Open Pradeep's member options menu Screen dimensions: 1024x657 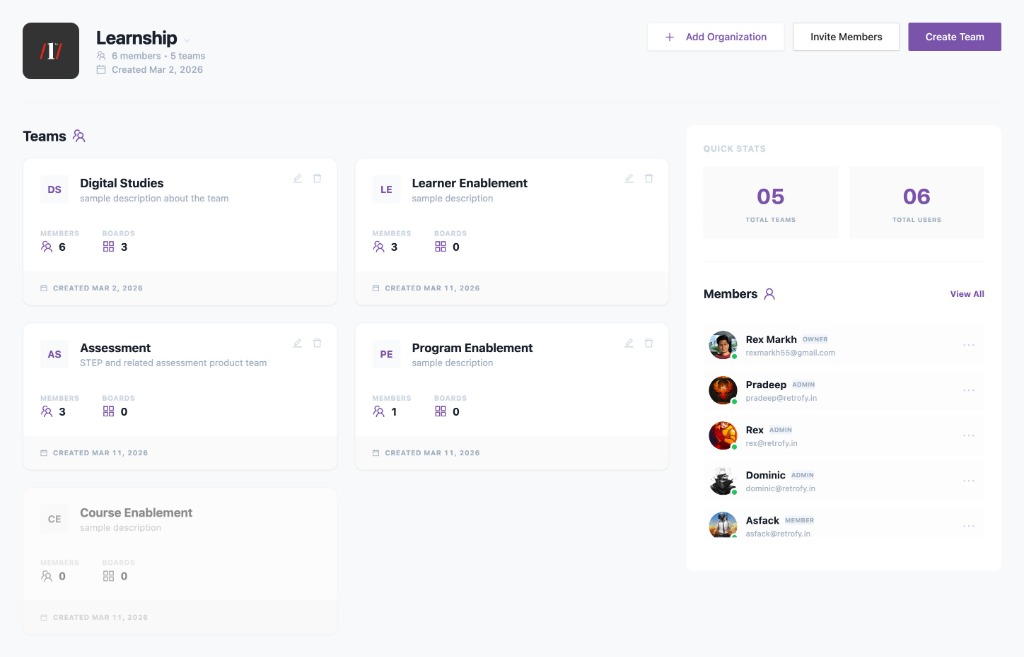pyautogui.click(x=967, y=389)
